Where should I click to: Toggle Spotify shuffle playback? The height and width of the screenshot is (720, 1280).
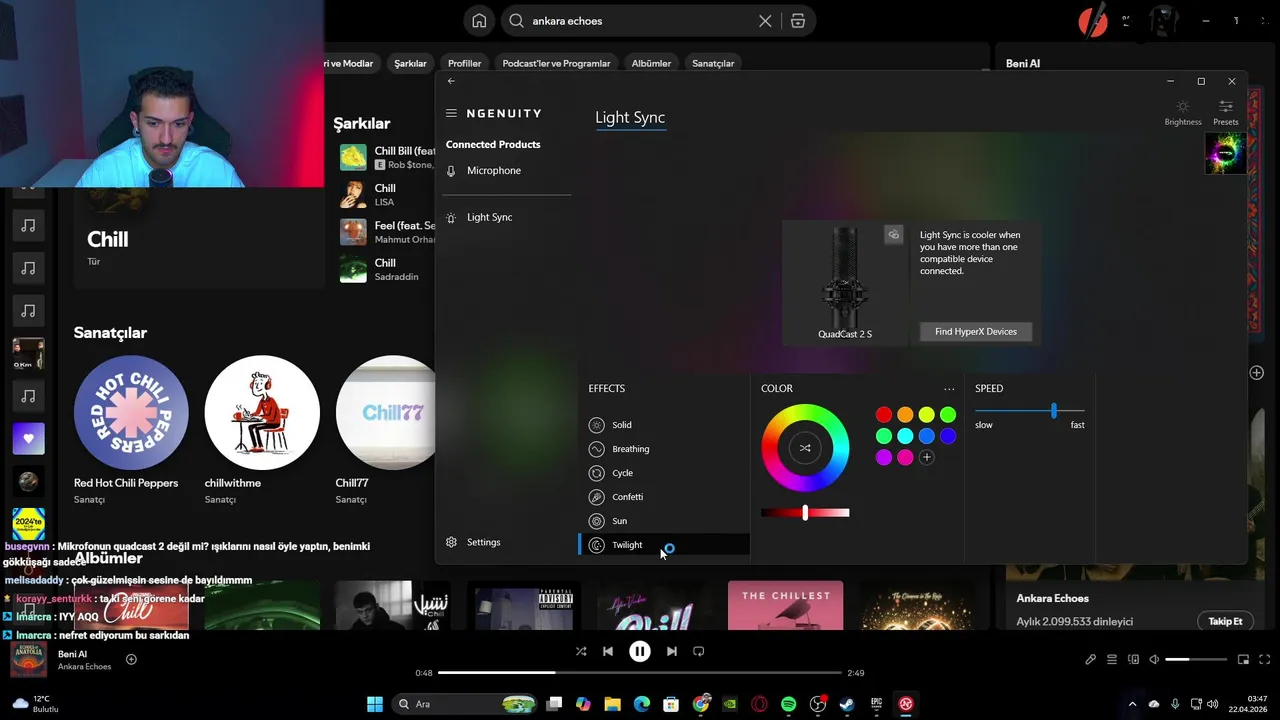581,651
